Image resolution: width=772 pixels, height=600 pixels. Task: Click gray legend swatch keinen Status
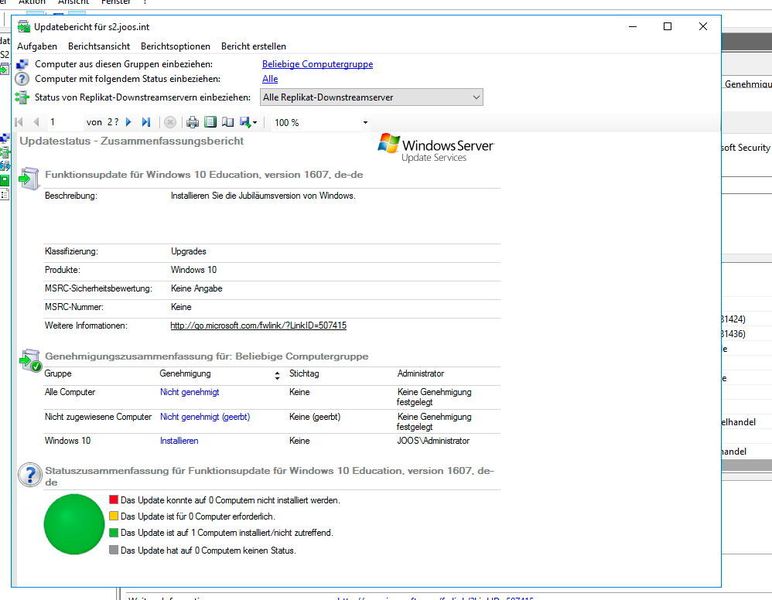114,549
